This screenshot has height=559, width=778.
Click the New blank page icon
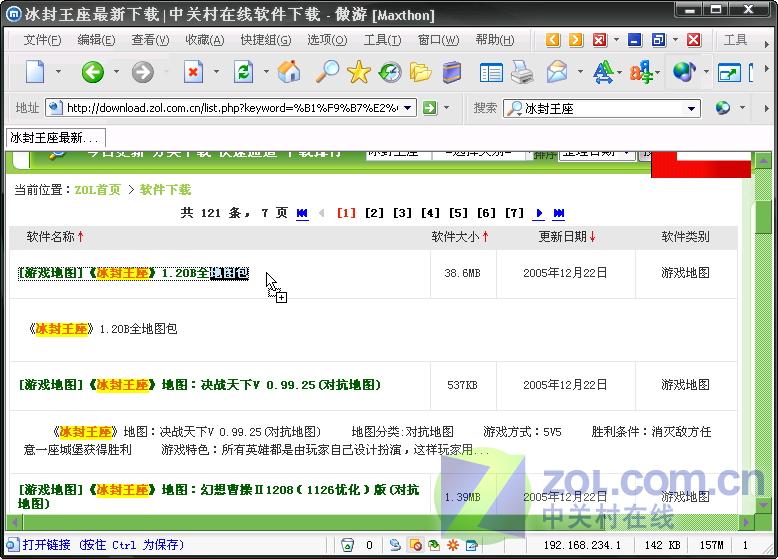(x=35, y=72)
